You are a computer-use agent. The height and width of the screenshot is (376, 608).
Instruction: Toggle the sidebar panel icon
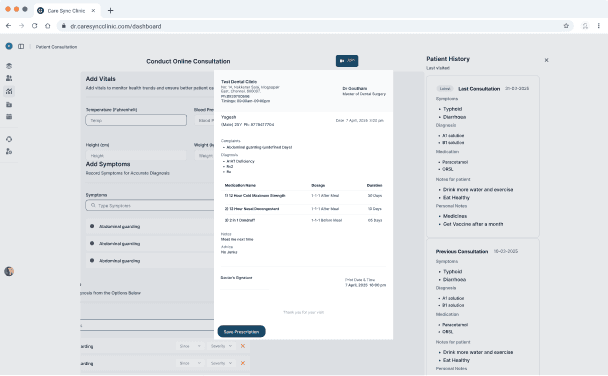(x=21, y=47)
